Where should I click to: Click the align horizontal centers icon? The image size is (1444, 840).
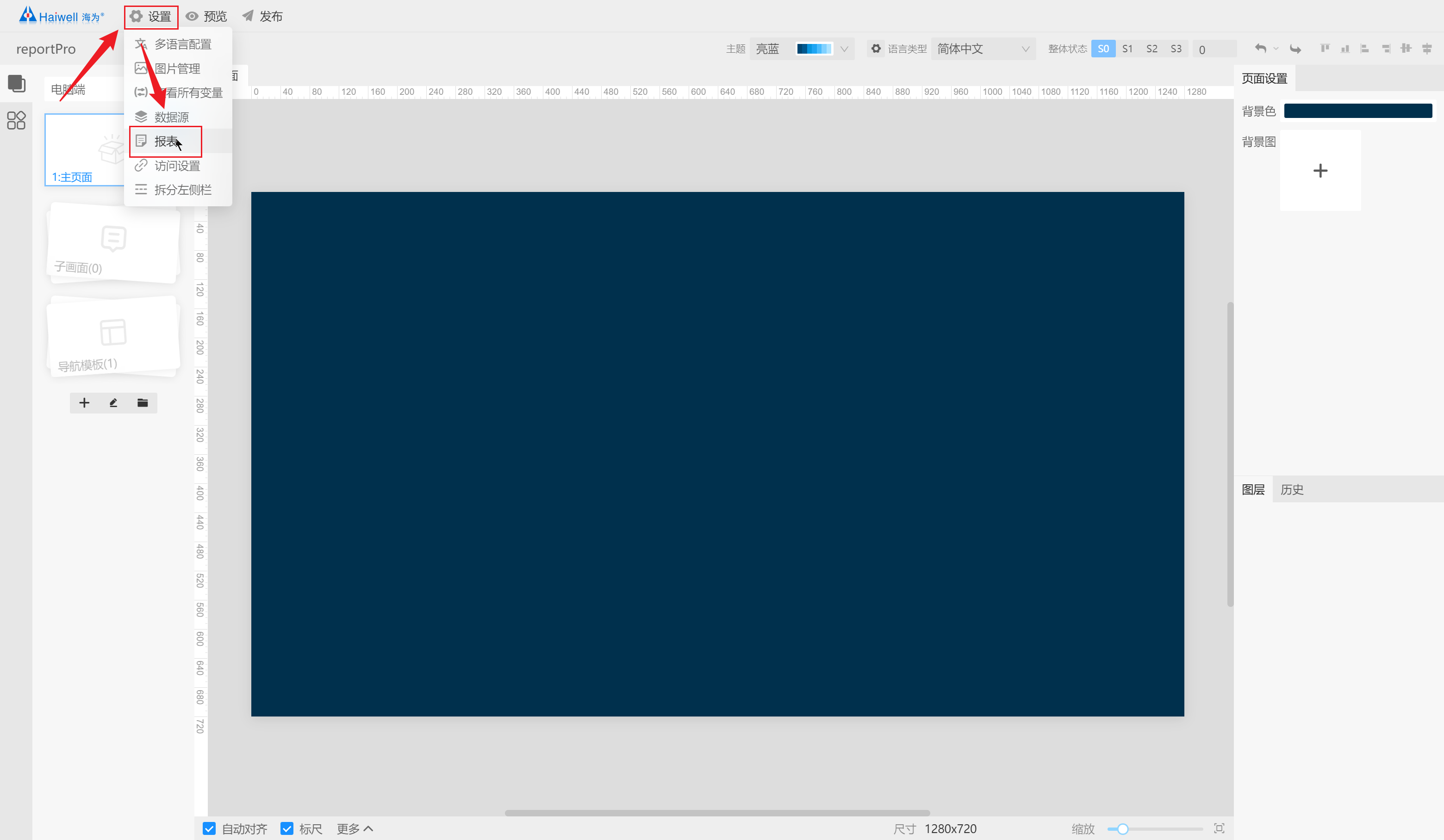click(1427, 49)
